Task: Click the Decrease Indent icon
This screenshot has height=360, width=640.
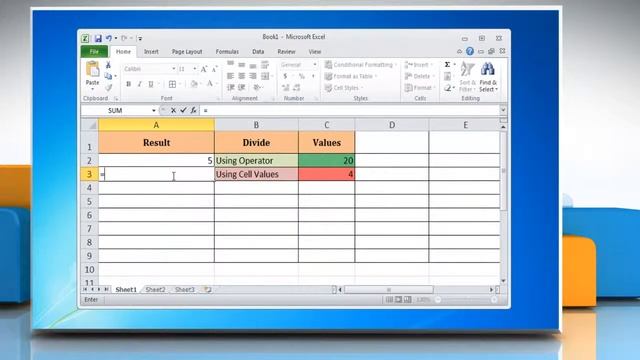Action: pos(231,87)
